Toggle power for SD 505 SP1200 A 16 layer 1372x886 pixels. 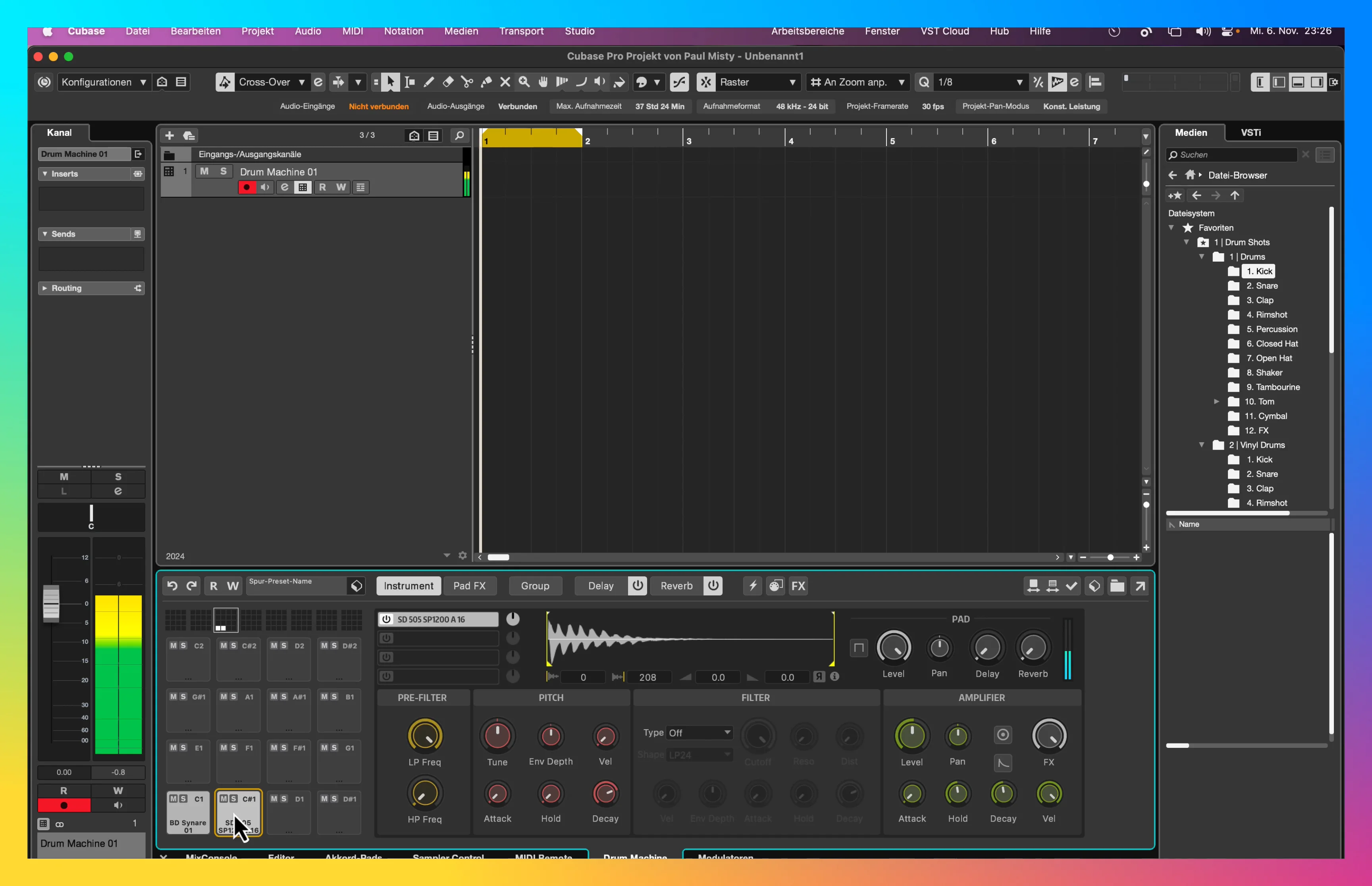click(x=387, y=619)
